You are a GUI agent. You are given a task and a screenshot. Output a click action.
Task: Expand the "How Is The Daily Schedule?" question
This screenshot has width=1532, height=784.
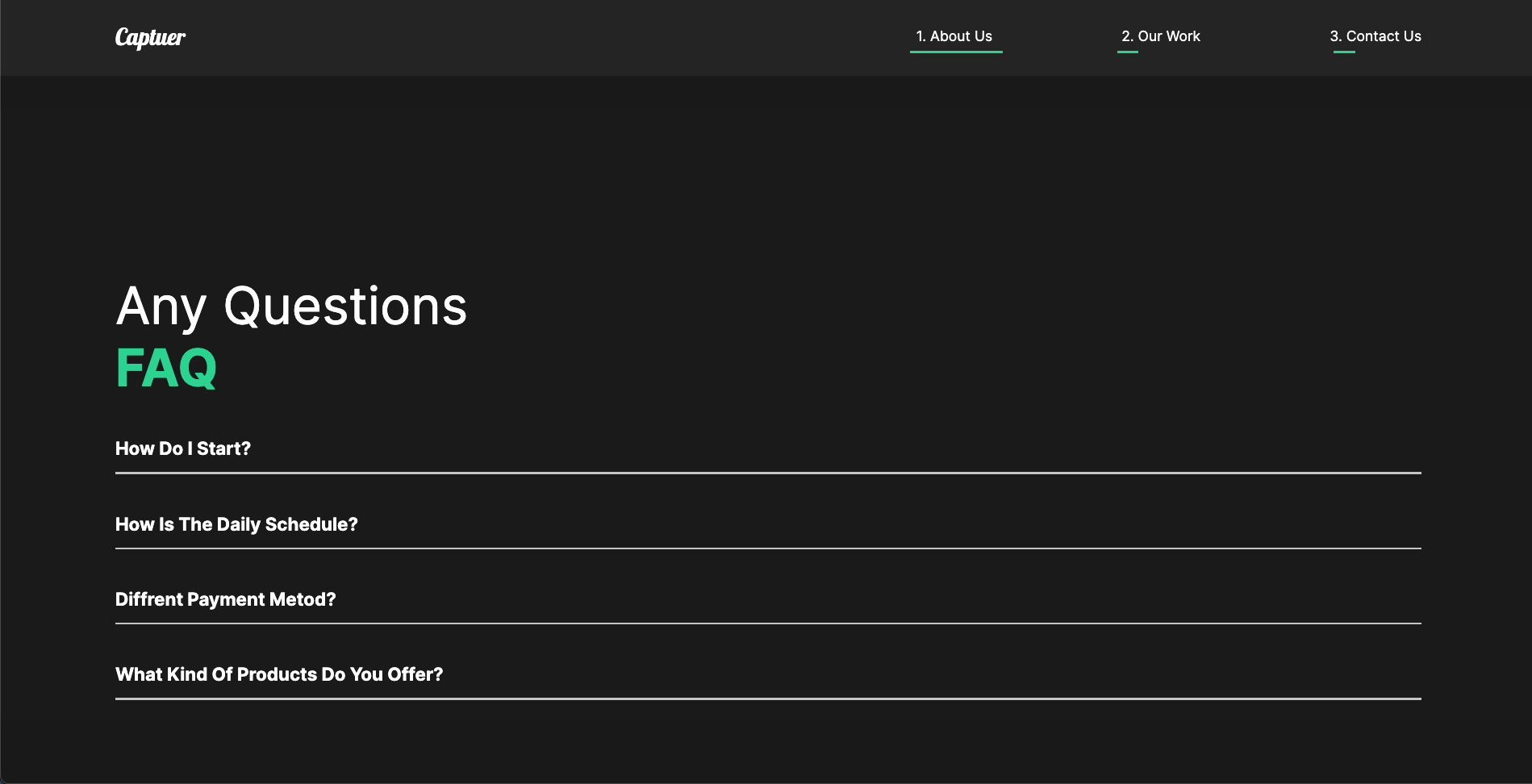point(236,524)
